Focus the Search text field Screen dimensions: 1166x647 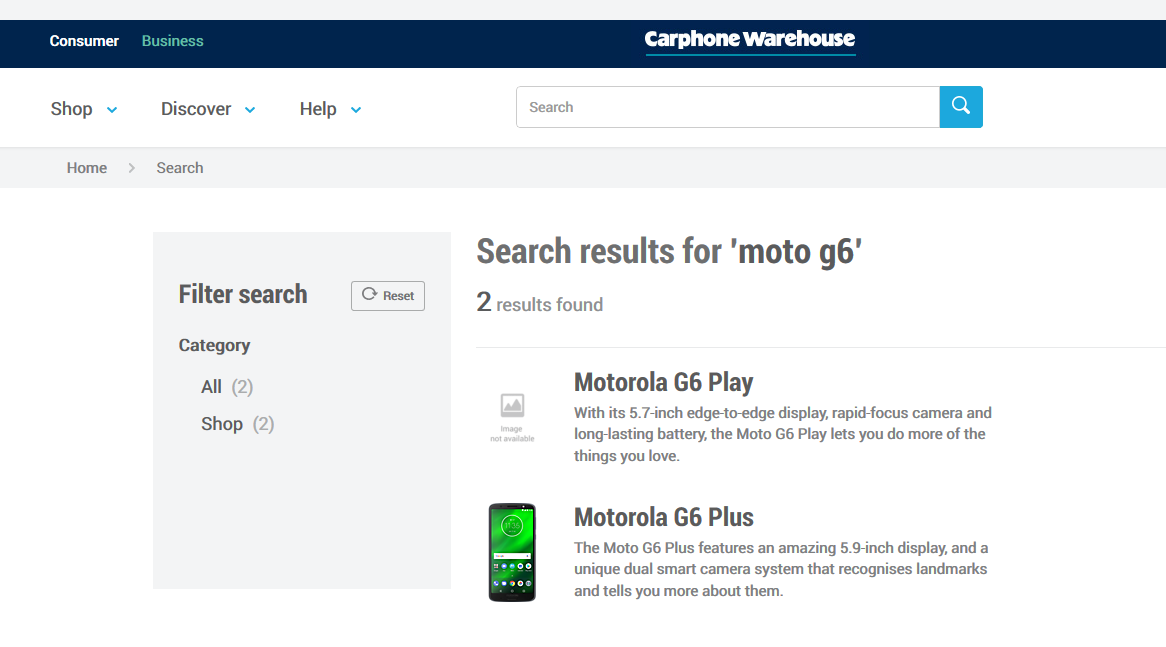pos(728,107)
